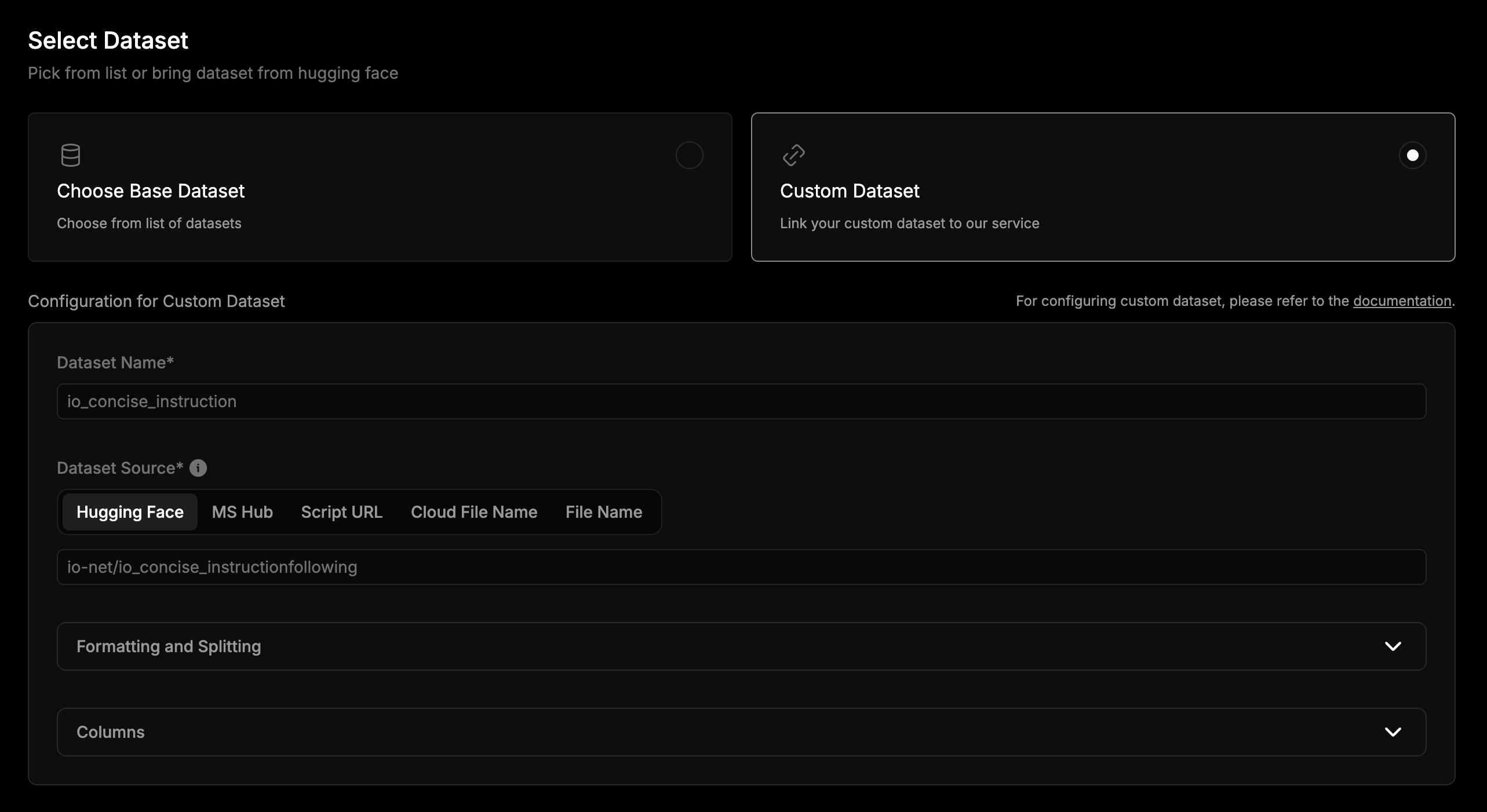
Task: Select Cloud File Name as dataset source
Action: [x=473, y=511]
